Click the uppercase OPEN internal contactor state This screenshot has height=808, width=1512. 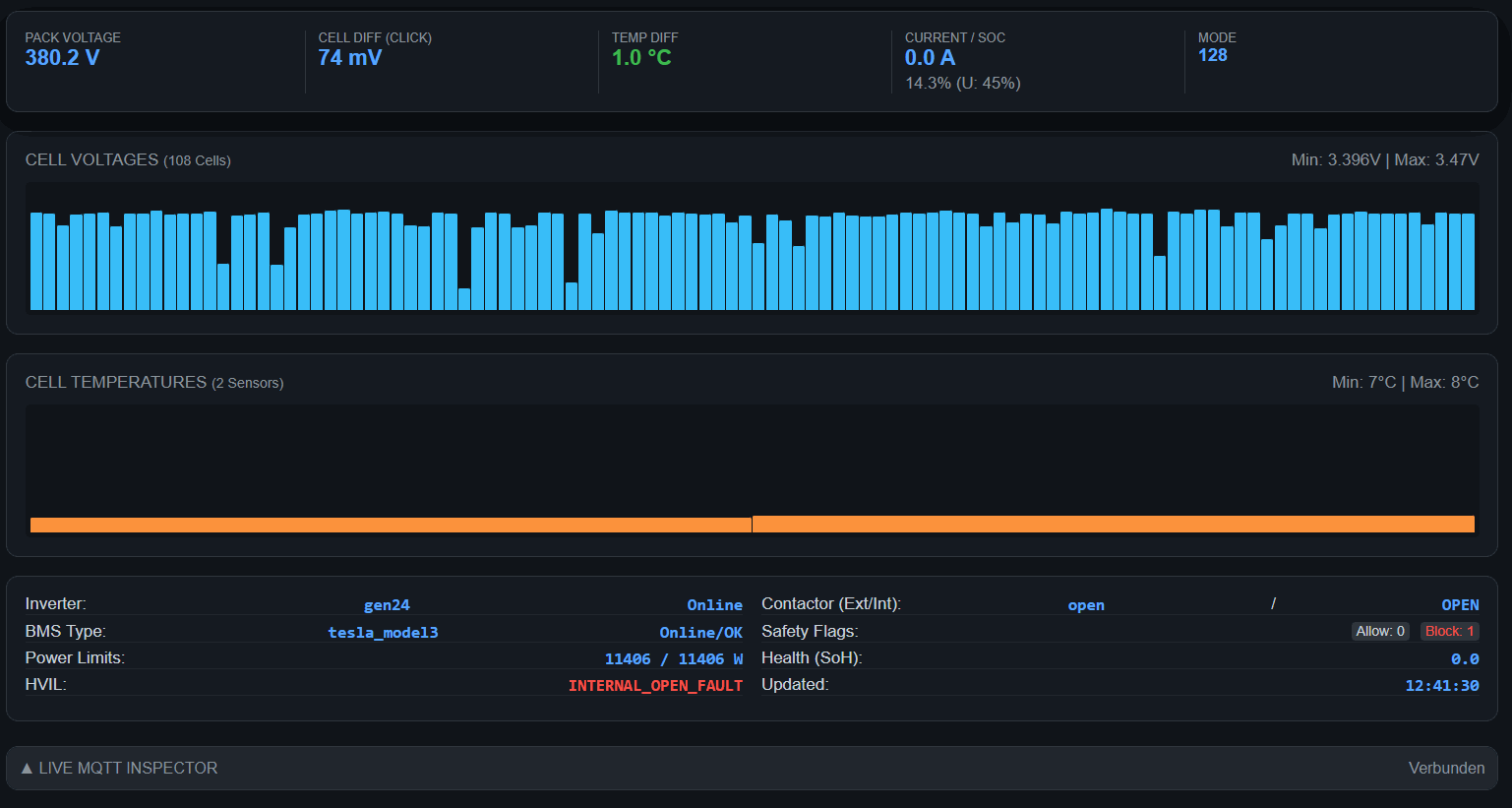(1460, 605)
